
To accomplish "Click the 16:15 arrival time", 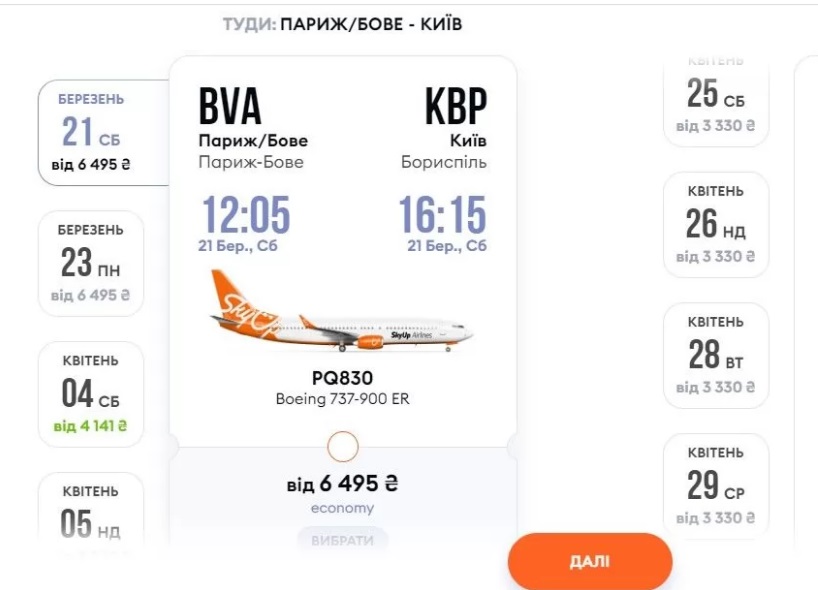I will [442, 215].
